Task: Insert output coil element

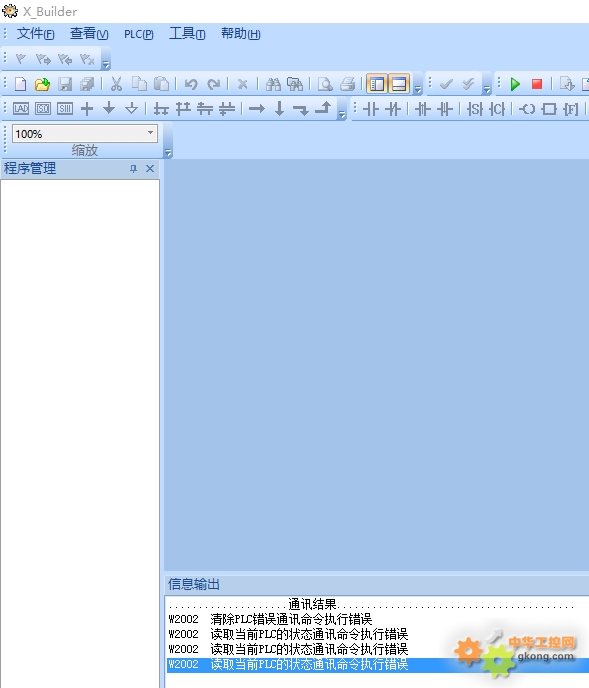Action: pos(527,109)
